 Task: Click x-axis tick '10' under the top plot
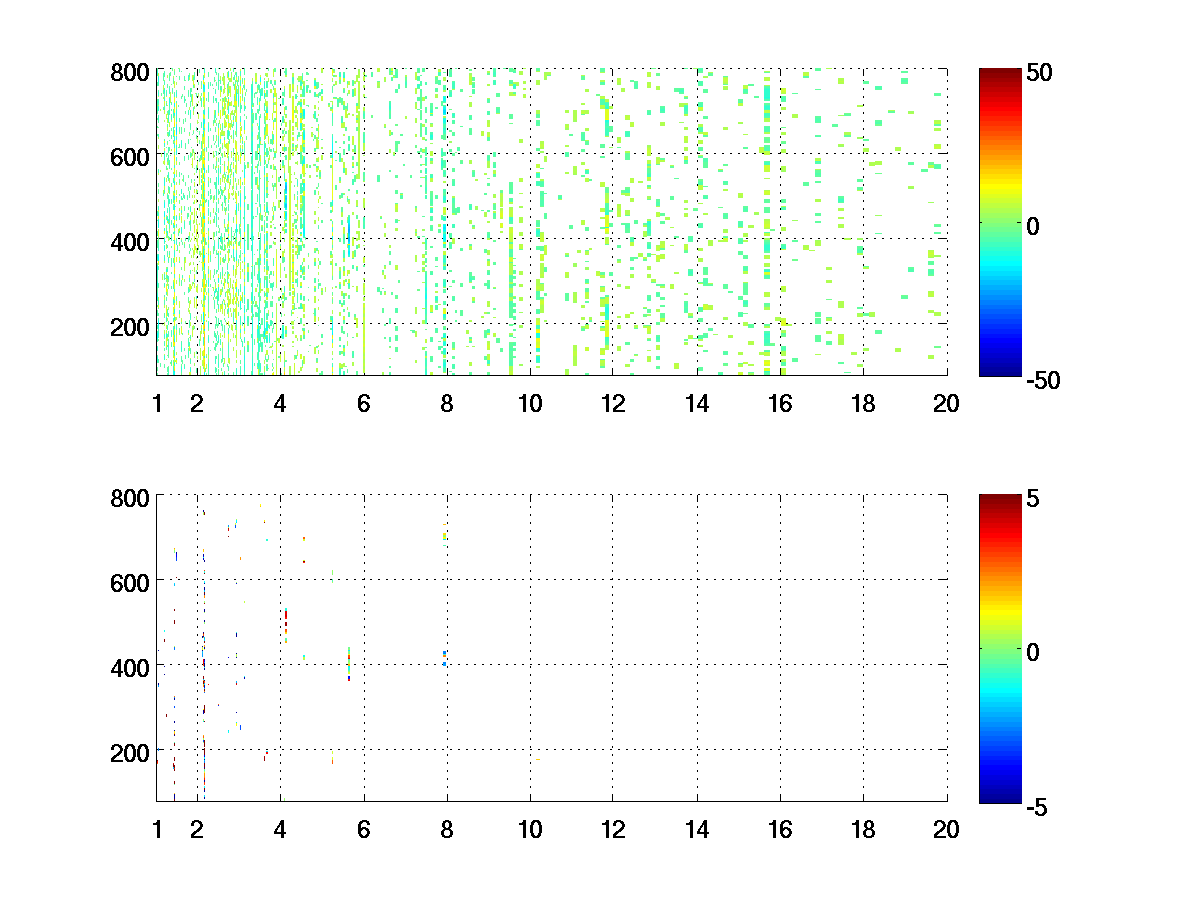pyautogui.click(x=530, y=404)
